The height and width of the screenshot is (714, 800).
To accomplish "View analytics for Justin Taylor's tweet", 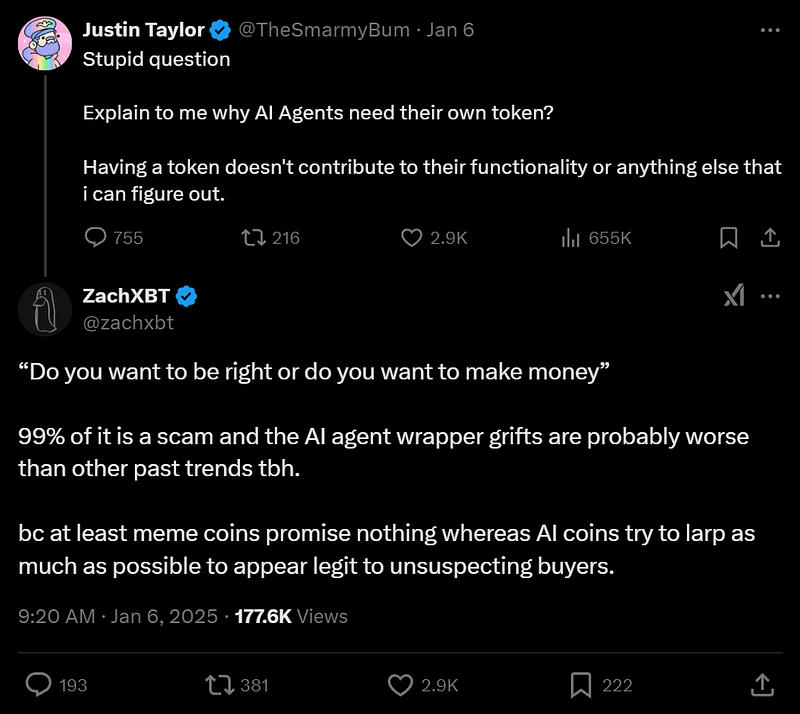I will (x=571, y=238).
